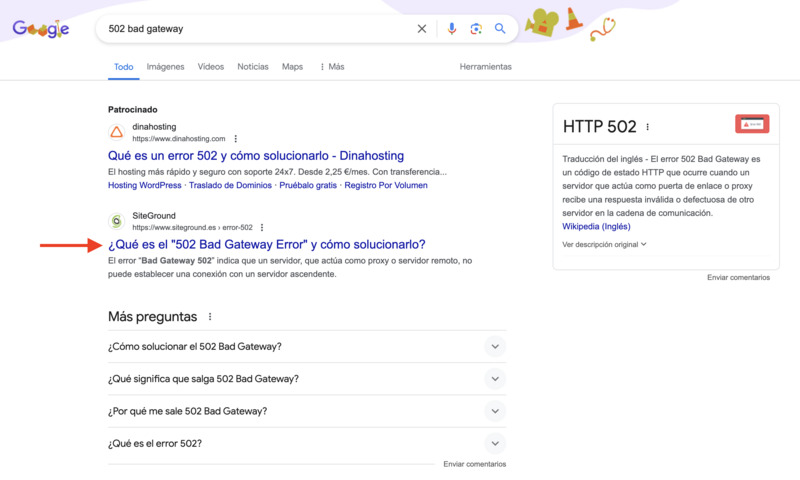Switch to the Videos tab

coord(211,67)
